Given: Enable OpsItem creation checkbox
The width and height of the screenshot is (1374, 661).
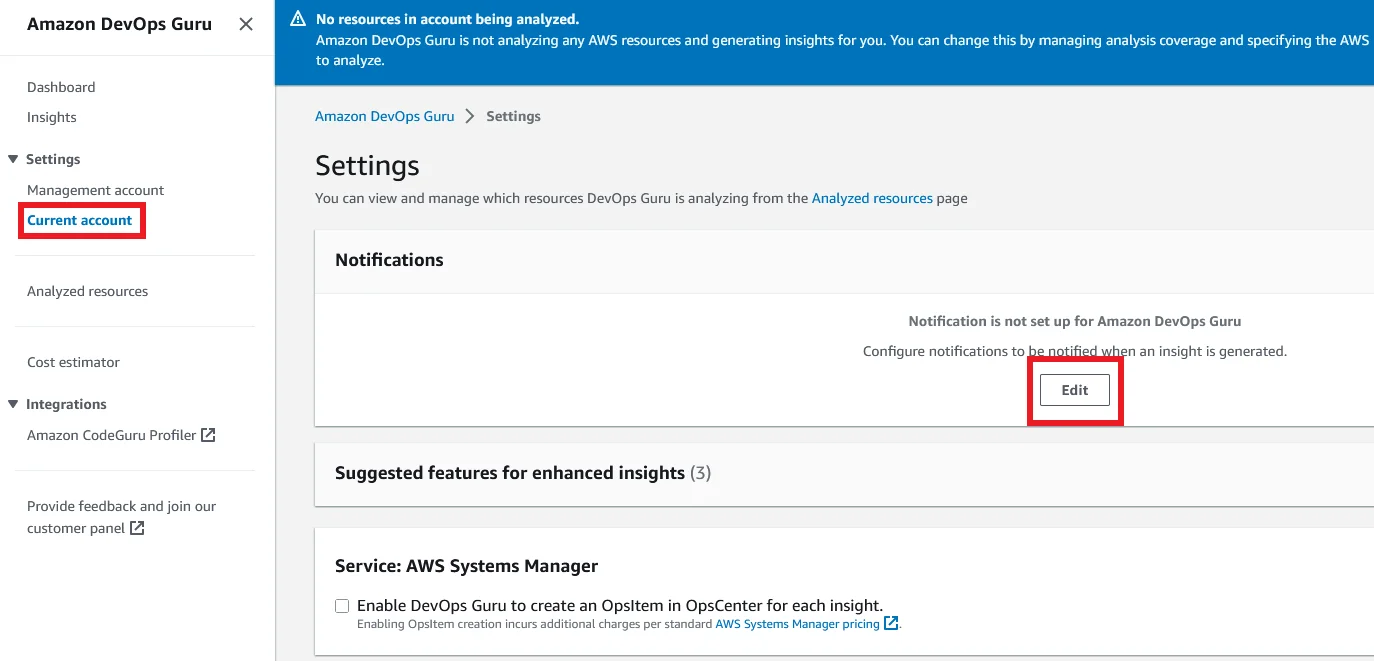Looking at the screenshot, I should pos(342,606).
